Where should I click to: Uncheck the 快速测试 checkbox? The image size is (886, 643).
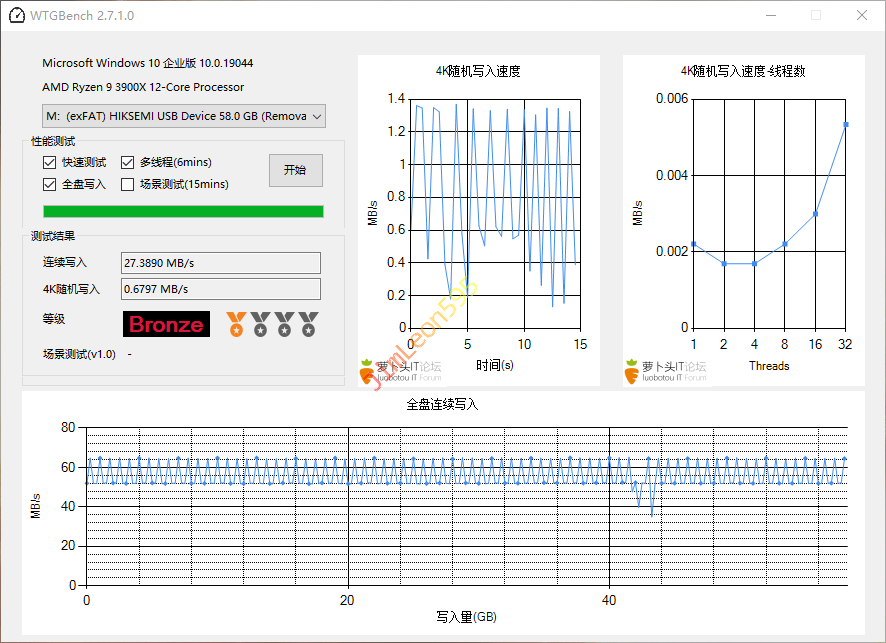click(50, 162)
